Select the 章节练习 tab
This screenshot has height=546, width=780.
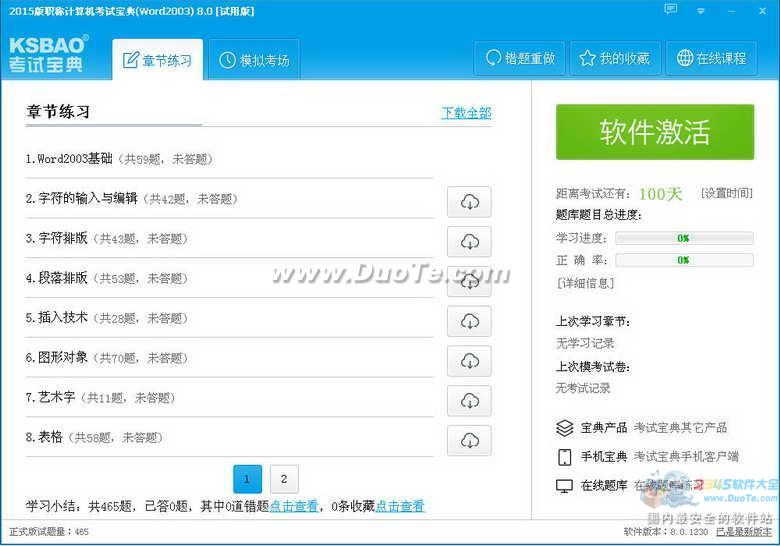[157, 60]
